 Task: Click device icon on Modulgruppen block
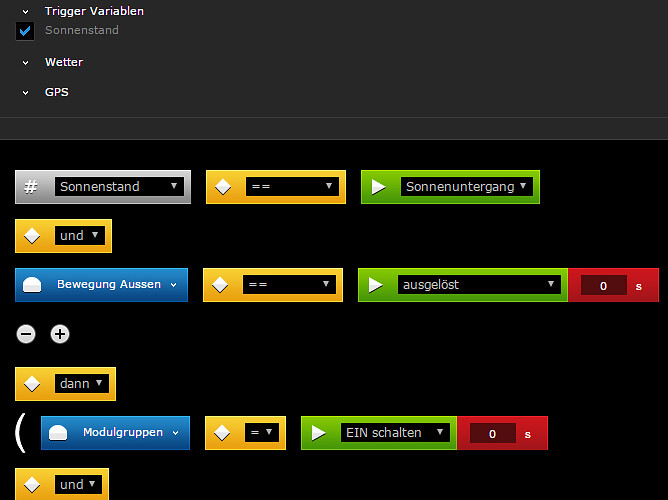point(58,433)
